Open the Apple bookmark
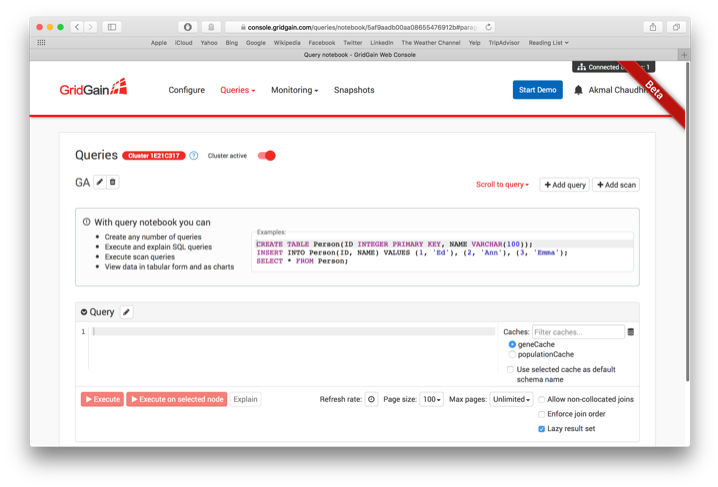718x487 pixels. 159,43
